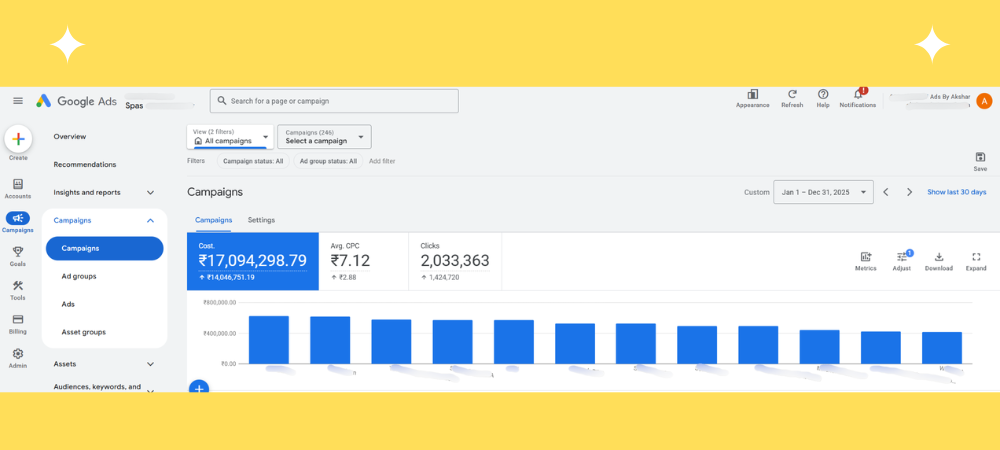The image size is (1000, 450).
Task: Click the blue floating plus button
Action: point(199,386)
